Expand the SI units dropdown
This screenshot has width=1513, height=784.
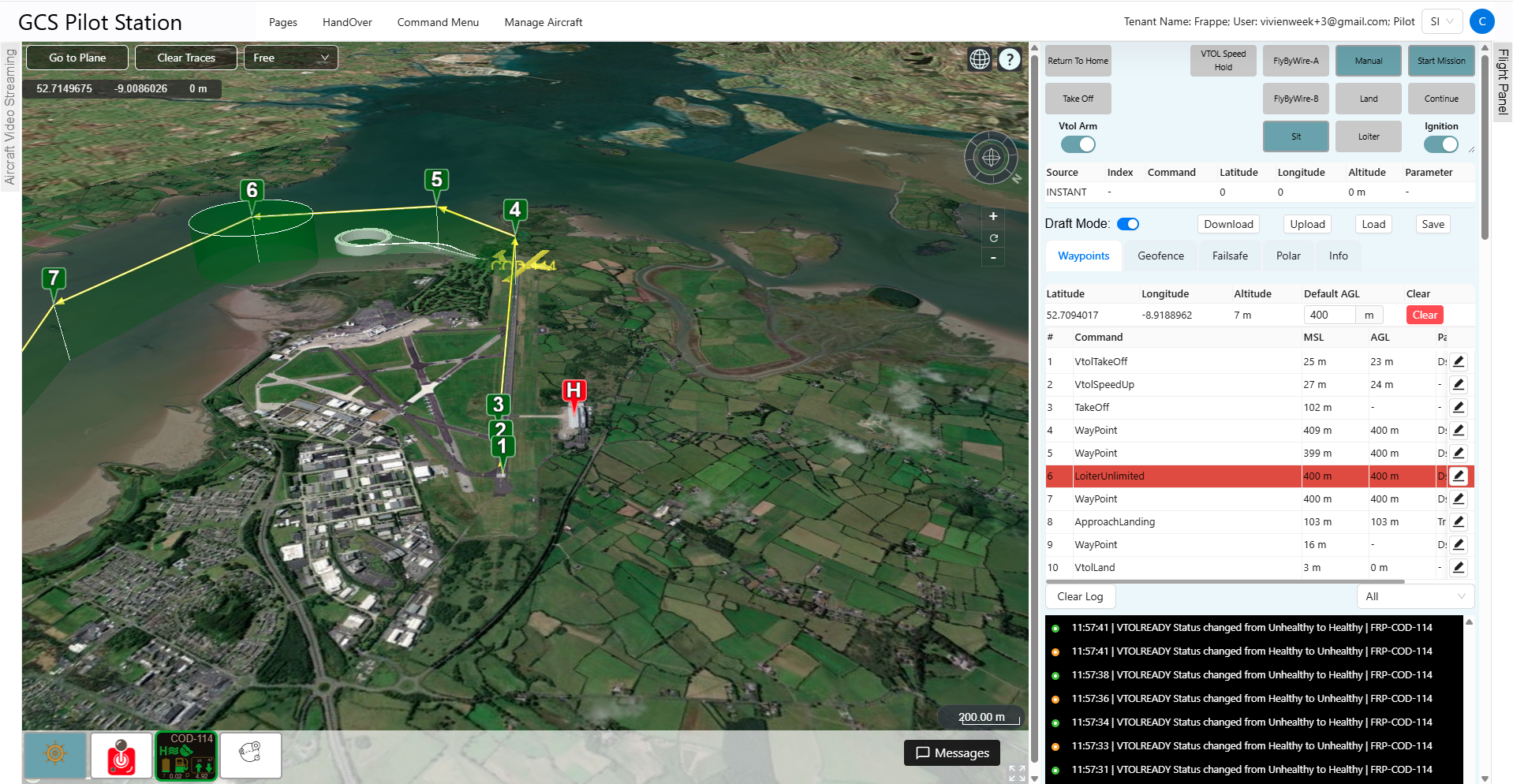point(1441,21)
